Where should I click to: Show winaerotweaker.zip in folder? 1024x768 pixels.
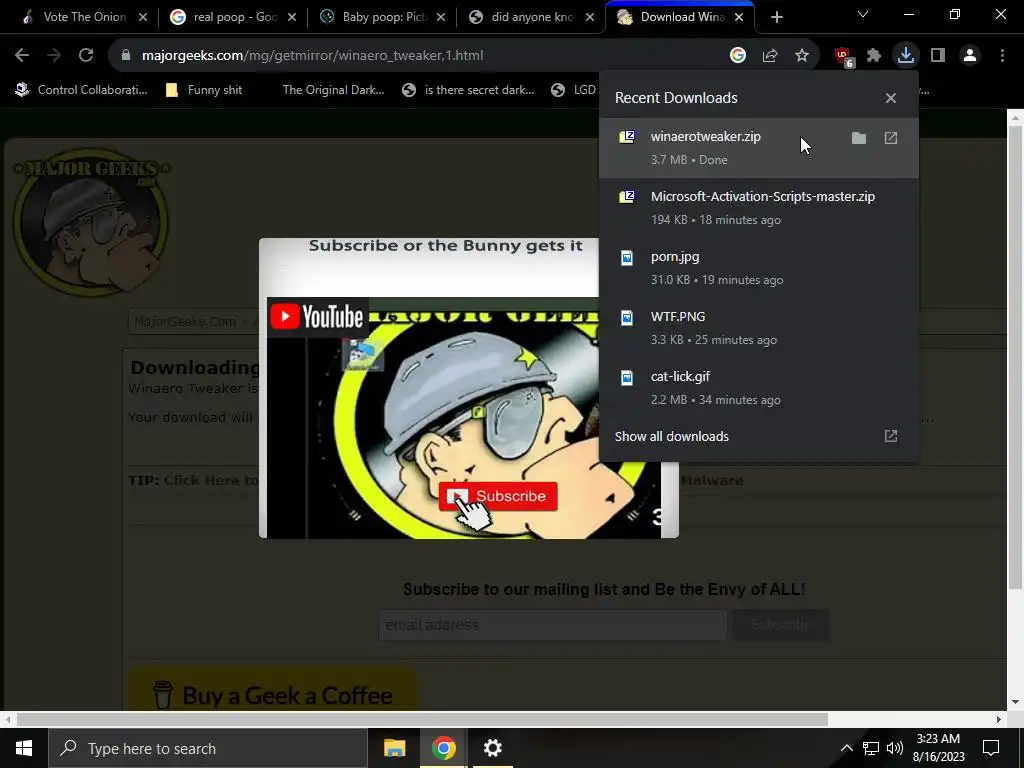[x=859, y=138]
